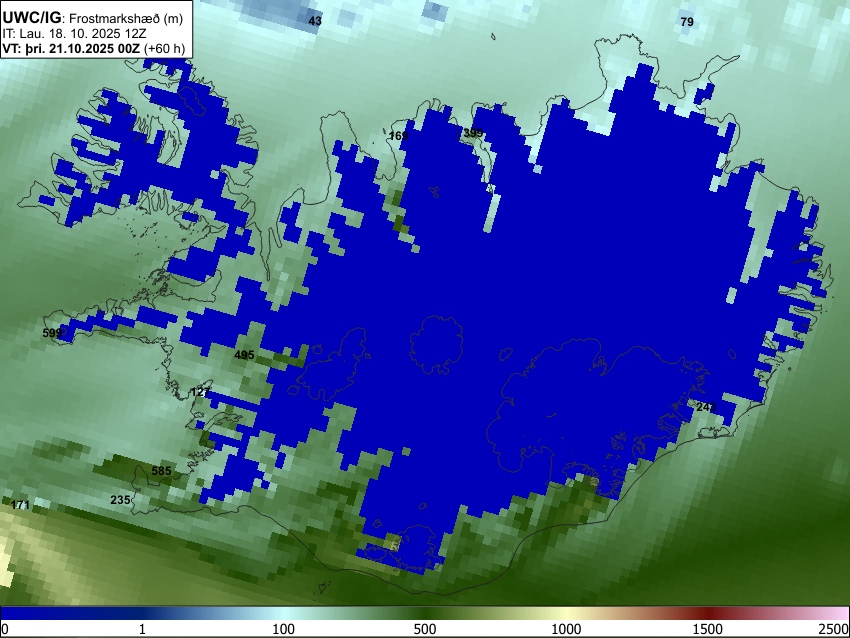Click the color scale label 1500
850x638 pixels.
pyautogui.click(x=707, y=629)
